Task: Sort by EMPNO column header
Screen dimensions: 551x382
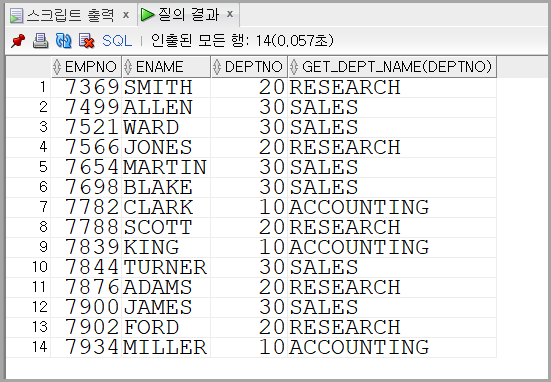Action: (x=86, y=67)
